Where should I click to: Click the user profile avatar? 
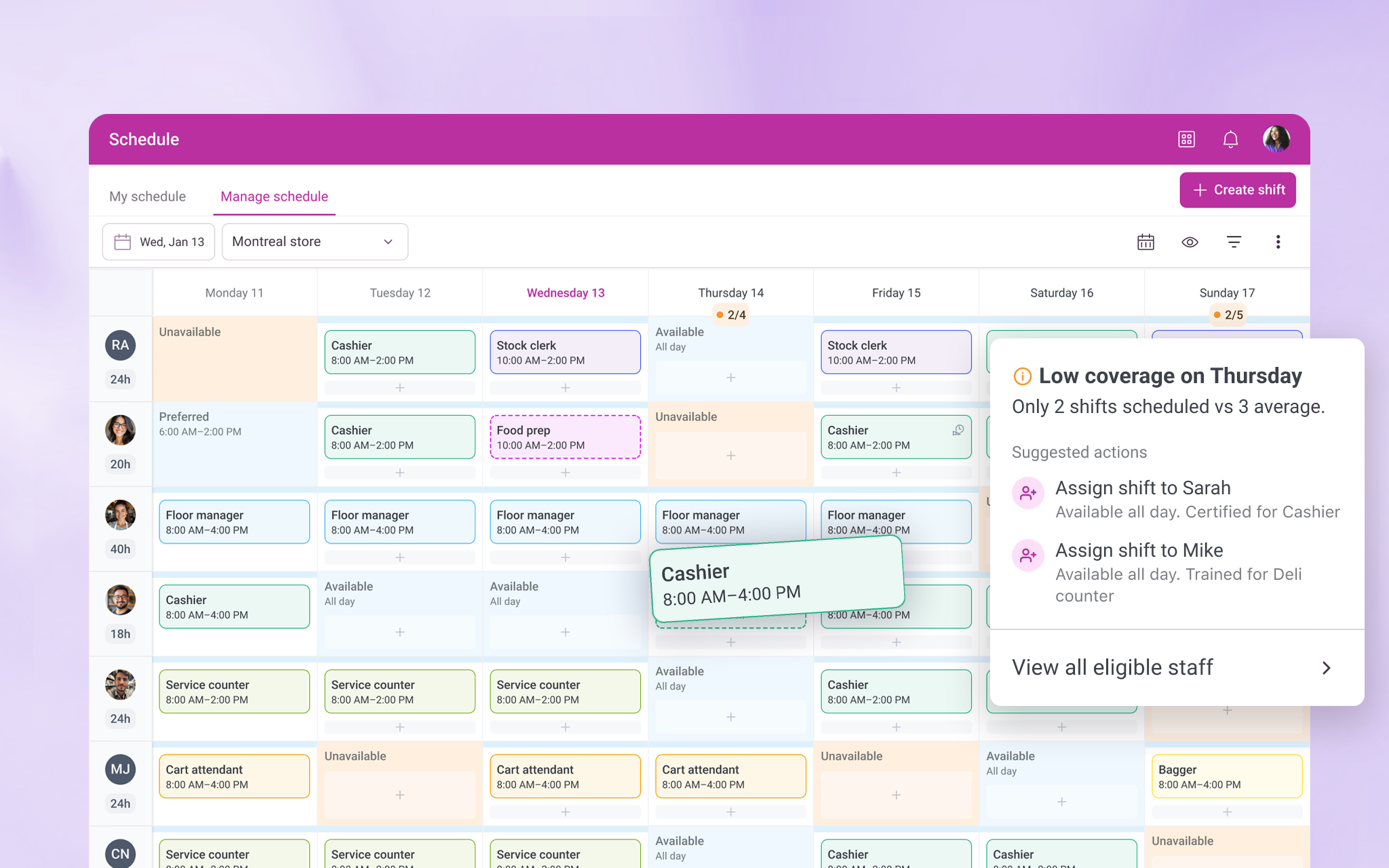coord(1276,139)
